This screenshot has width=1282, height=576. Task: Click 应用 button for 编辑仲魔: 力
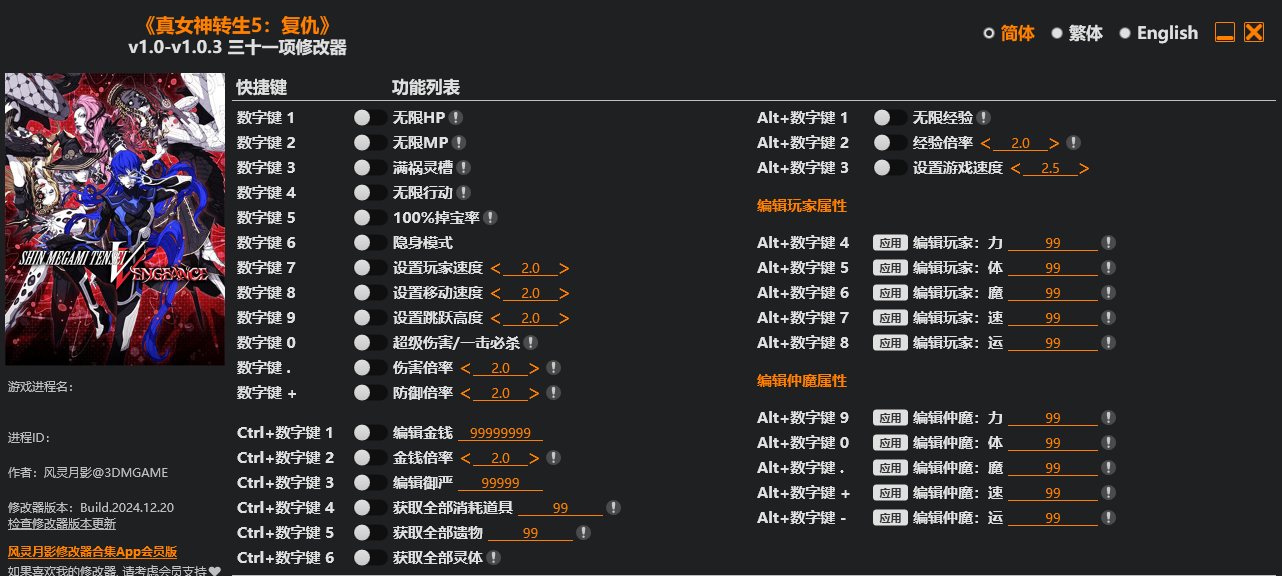coord(890,418)
